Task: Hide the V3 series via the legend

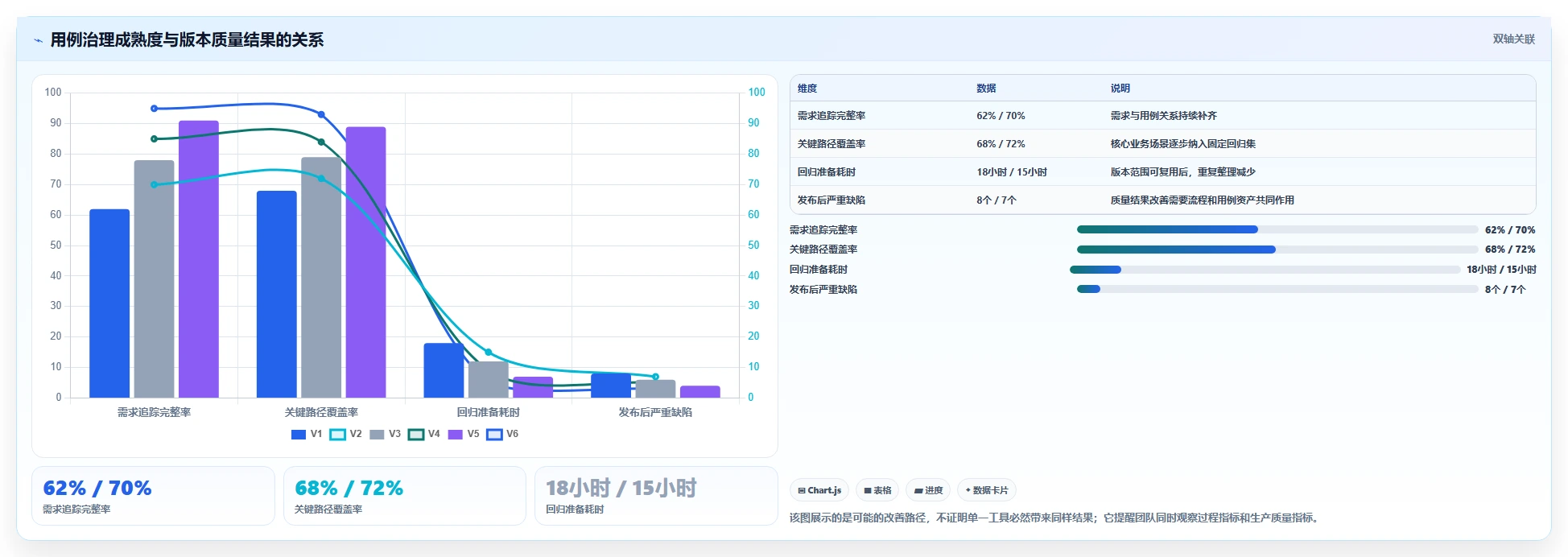Action: pyautogui.click(x=385, y=434)
